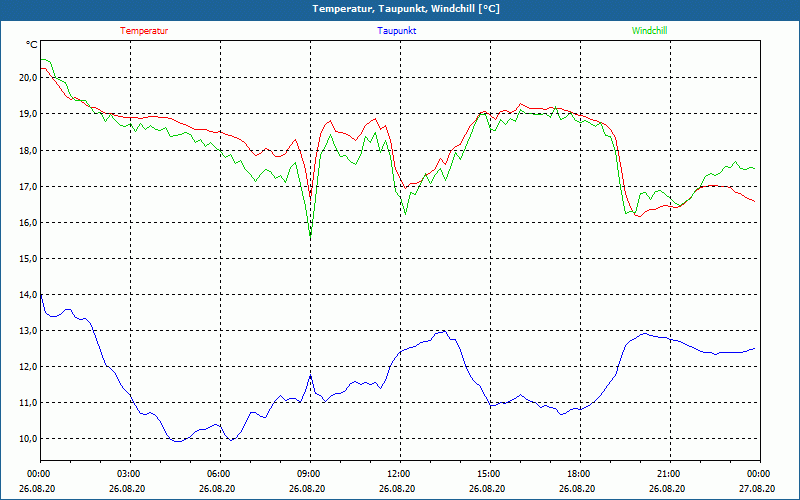Select the blue "Taupunkt" legend label
The image size is (800, 500).
click(396, 31)
